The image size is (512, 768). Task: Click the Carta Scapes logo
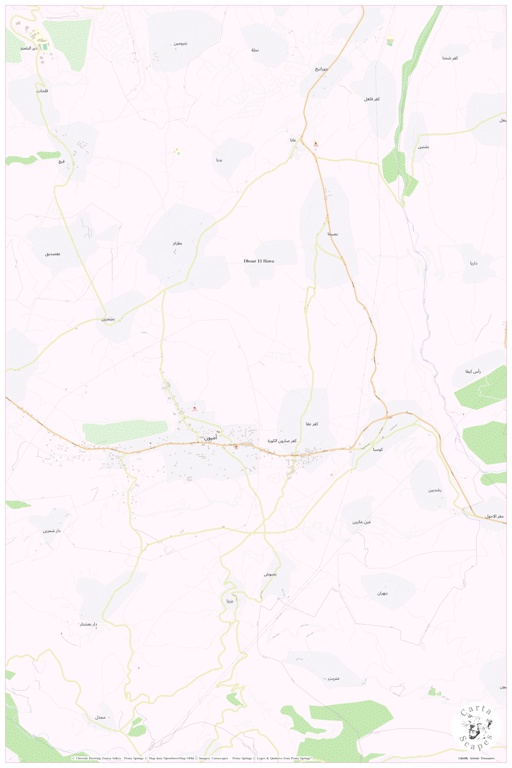[477, 727]
